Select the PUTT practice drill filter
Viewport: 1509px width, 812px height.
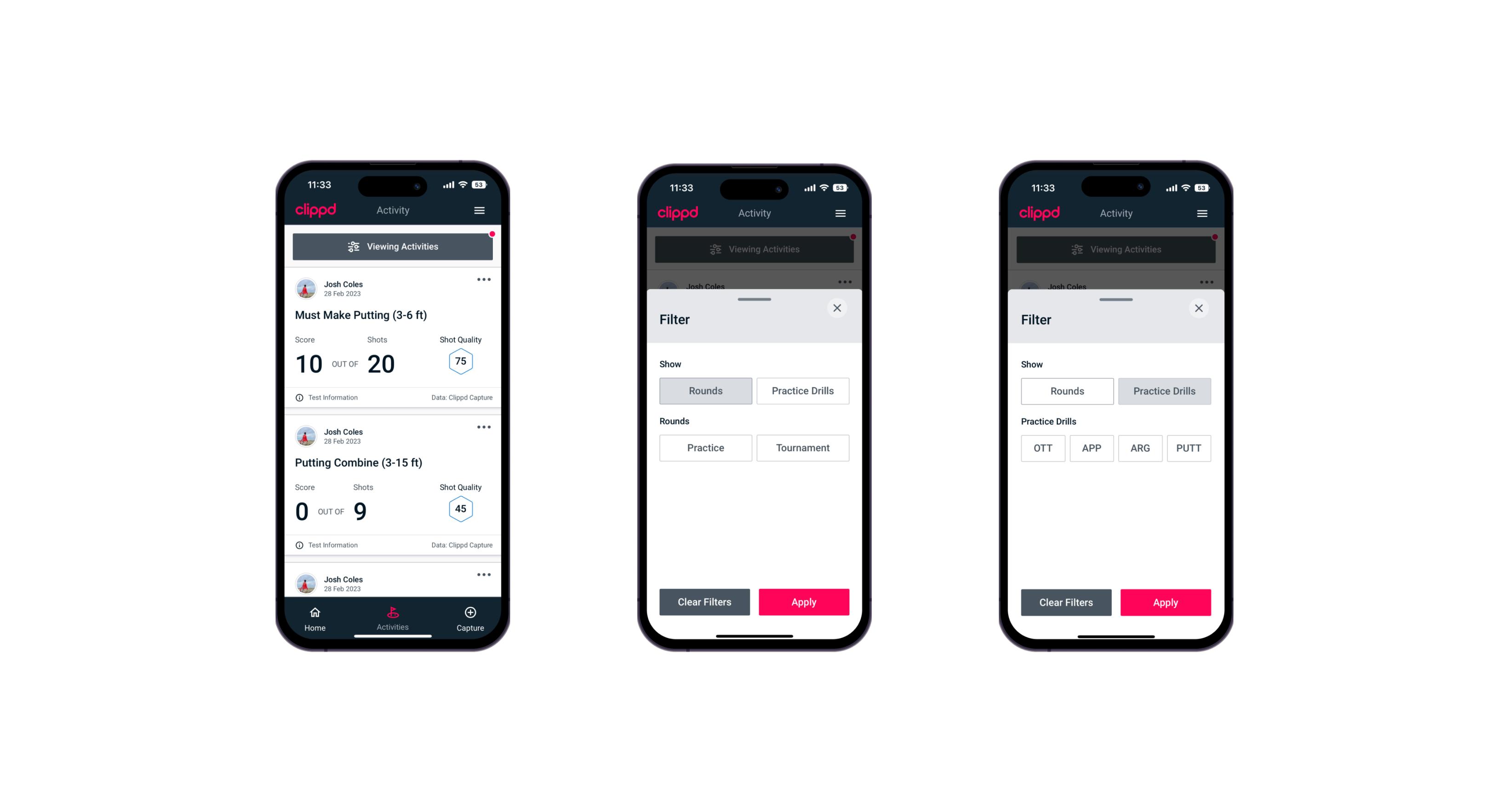point(1190,447)
